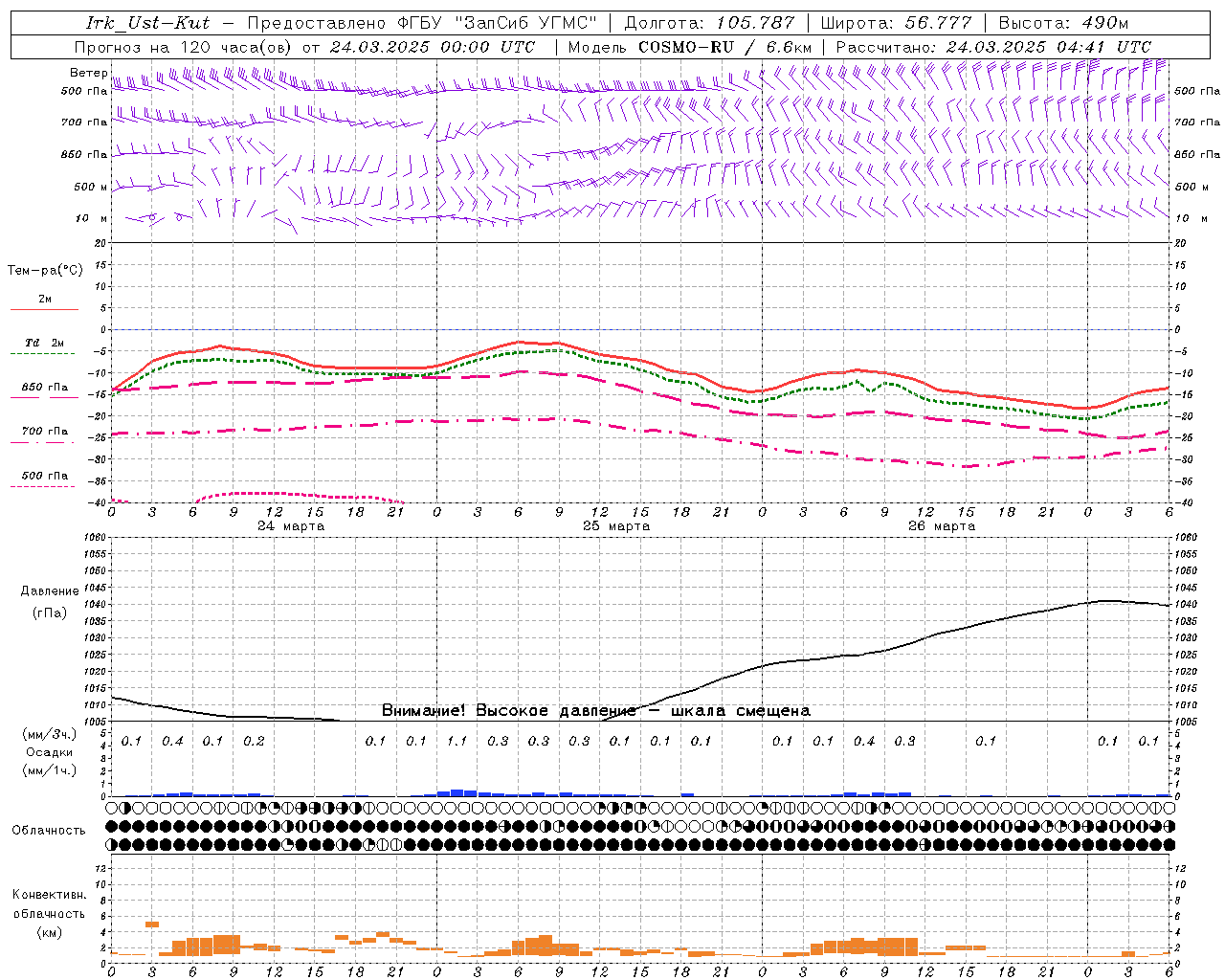1225x980 pixels.
Task: Click the Долгота: 105.787 value
Action: point(709,23)
